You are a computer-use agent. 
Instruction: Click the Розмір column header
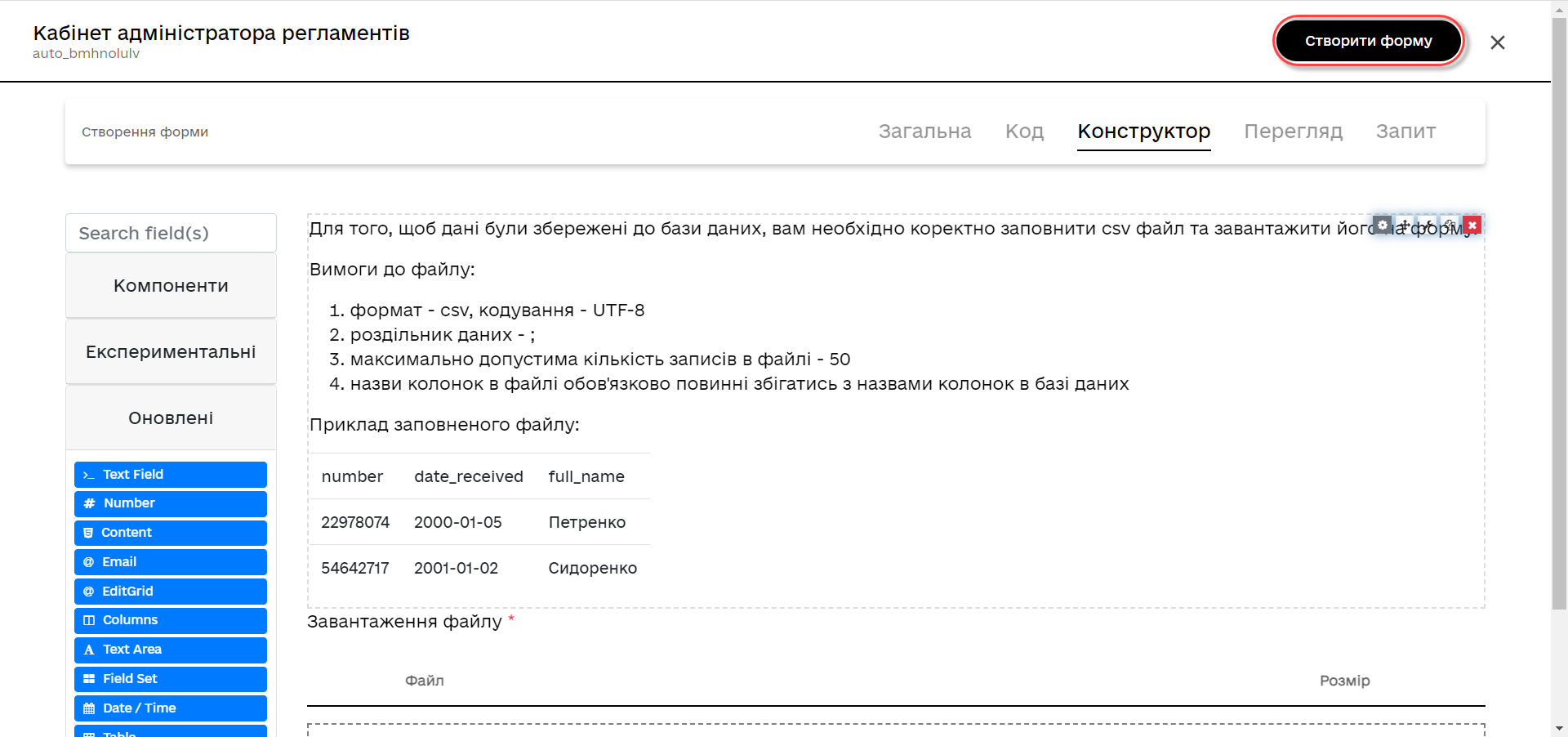point(1345,681)
